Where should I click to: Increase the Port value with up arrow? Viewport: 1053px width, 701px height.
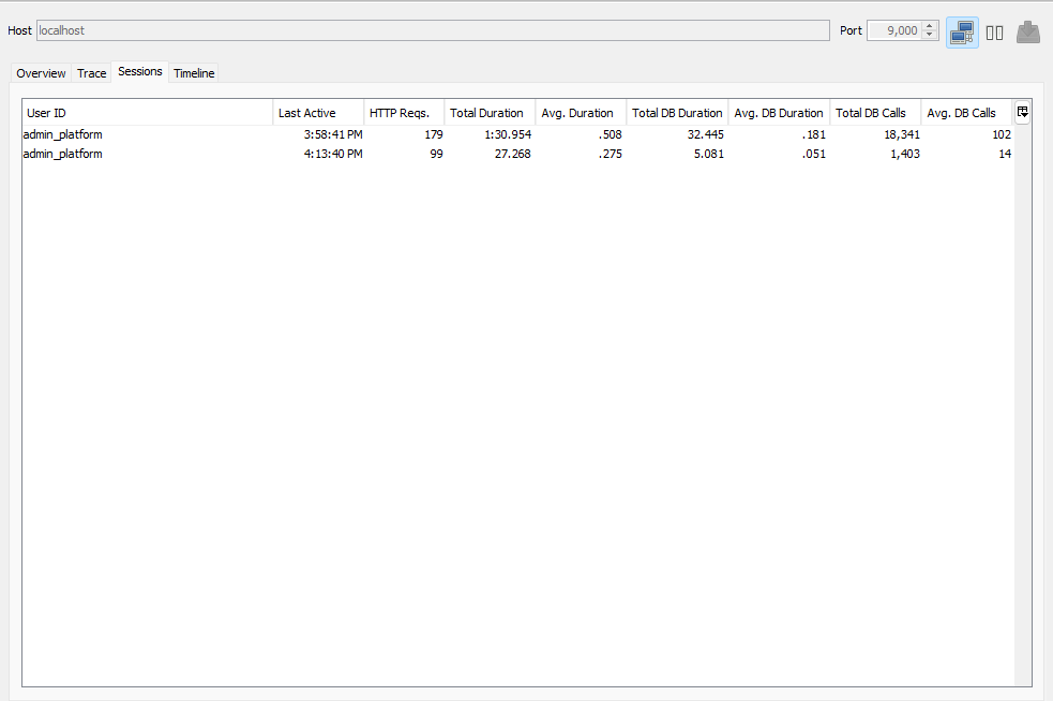[930, 26]
